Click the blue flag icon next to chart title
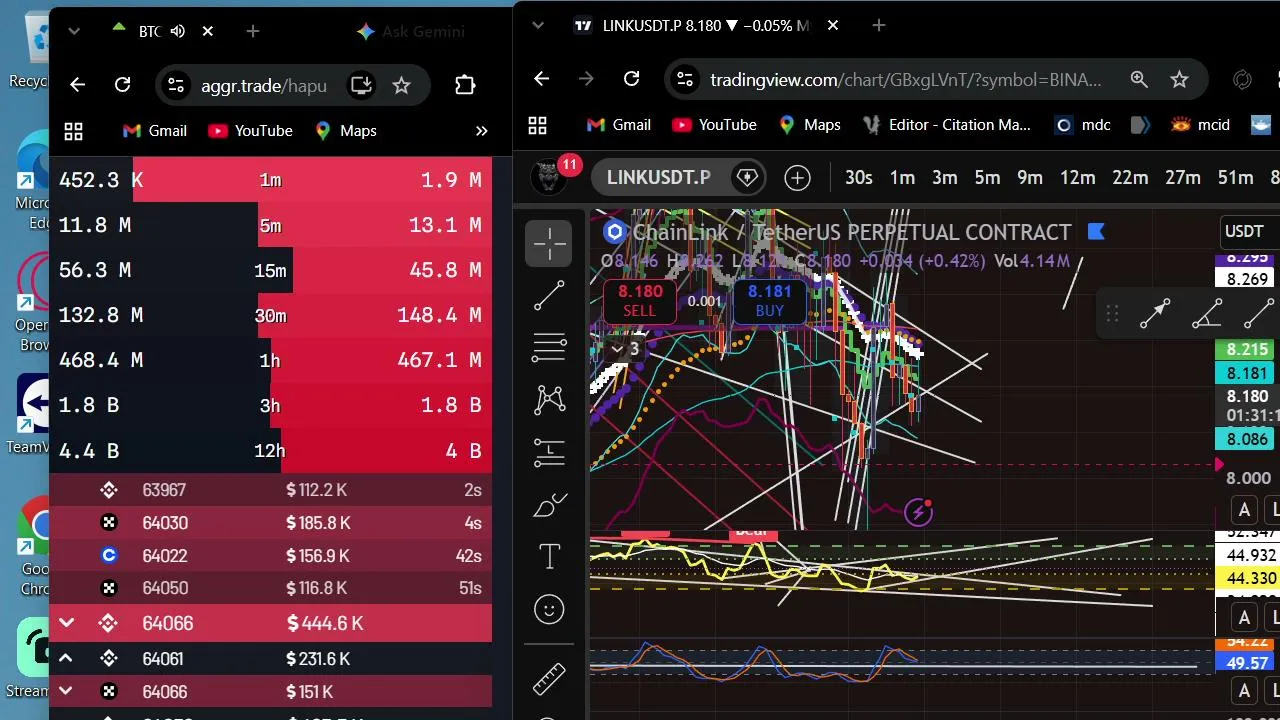This screenshot has height=720, width=1280. click(1096, 232)
